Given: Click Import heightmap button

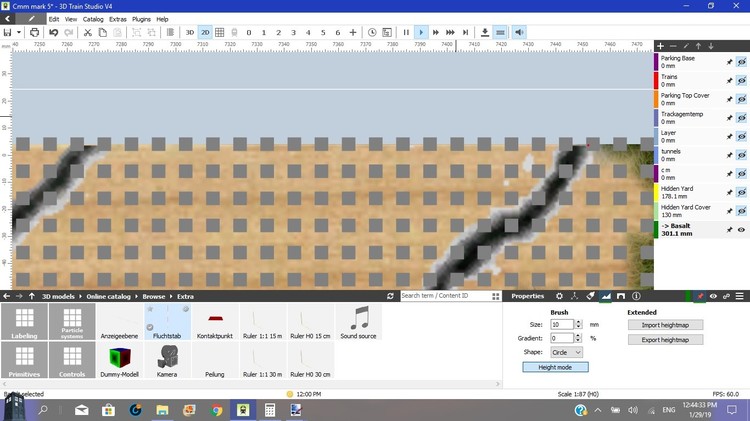Looking at the screenshot, I should click(x=665, y=325).
